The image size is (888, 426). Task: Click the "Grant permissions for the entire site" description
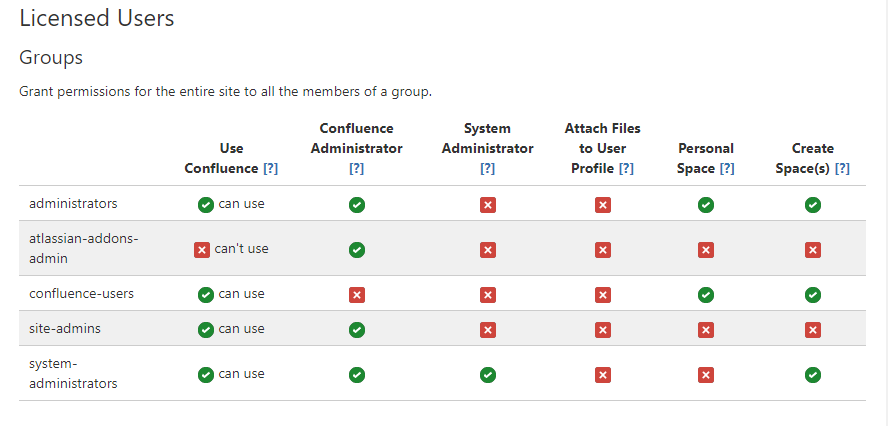tap(225, 92)
